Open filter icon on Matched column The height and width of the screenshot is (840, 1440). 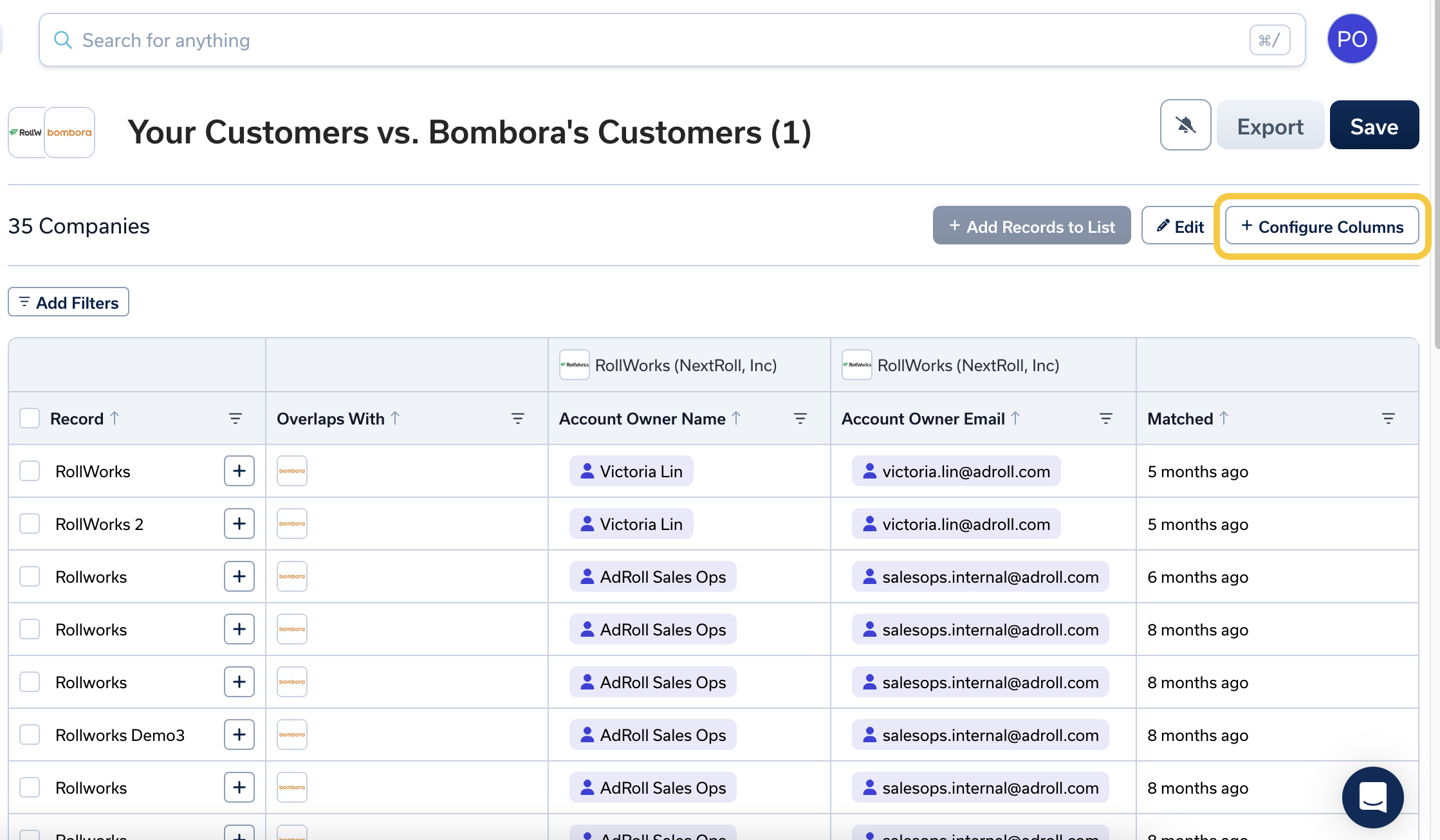1388,419
